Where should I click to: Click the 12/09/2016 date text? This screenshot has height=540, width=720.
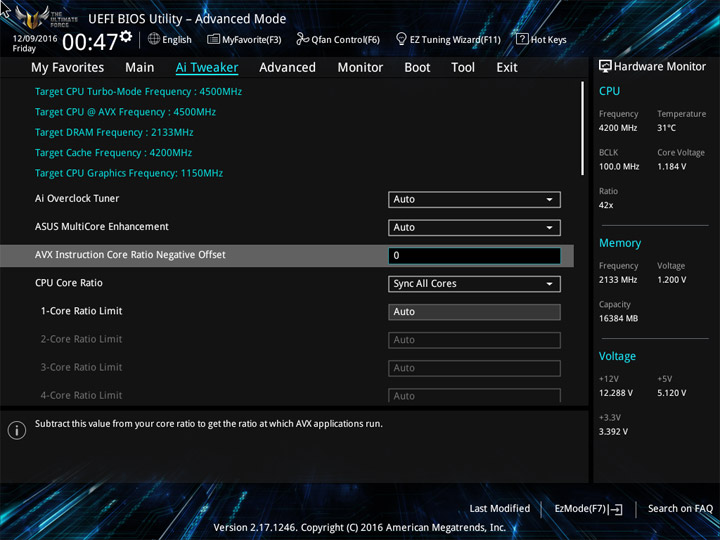35,39
